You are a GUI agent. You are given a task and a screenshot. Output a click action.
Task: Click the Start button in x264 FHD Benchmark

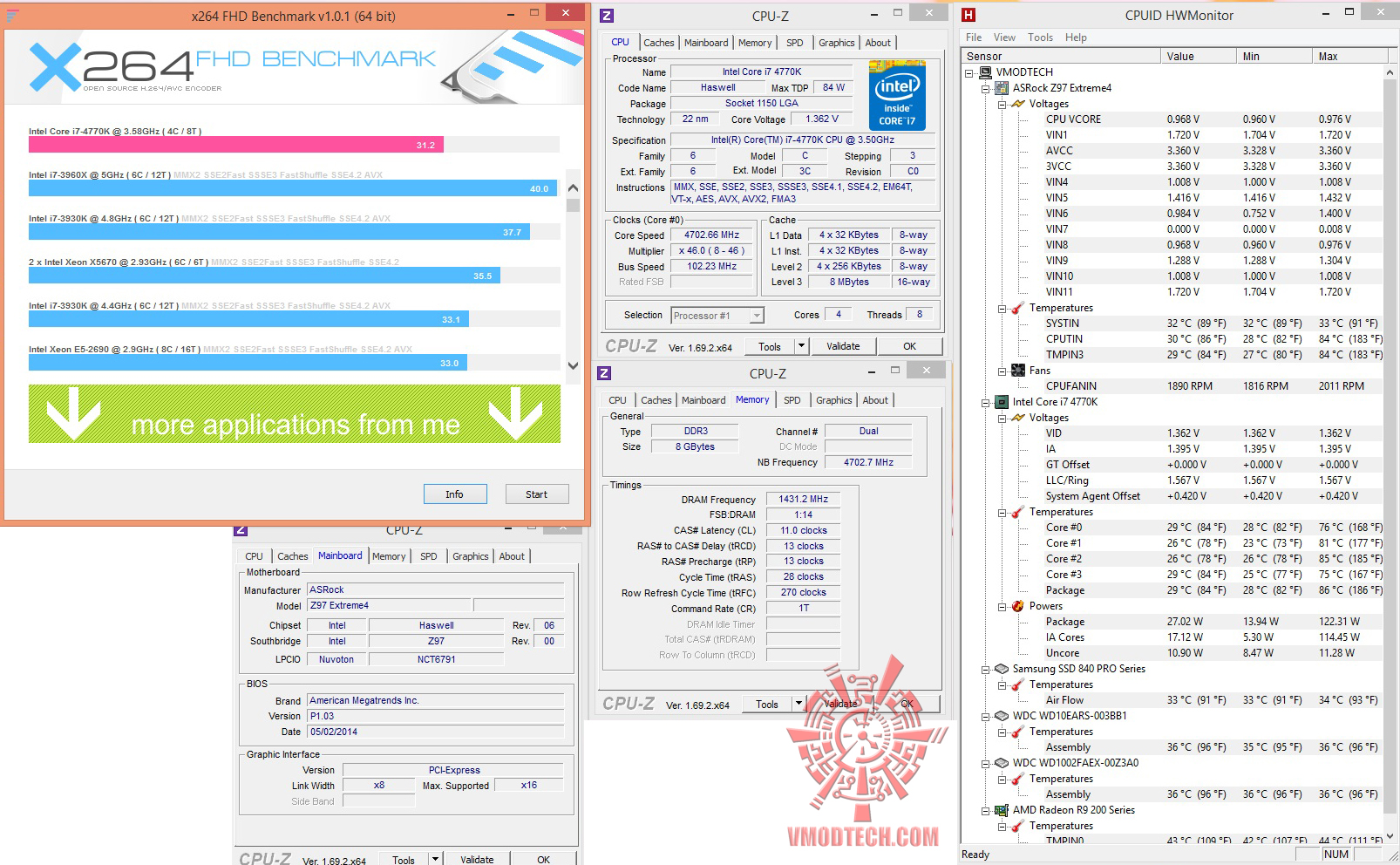[x=537, y=494]
